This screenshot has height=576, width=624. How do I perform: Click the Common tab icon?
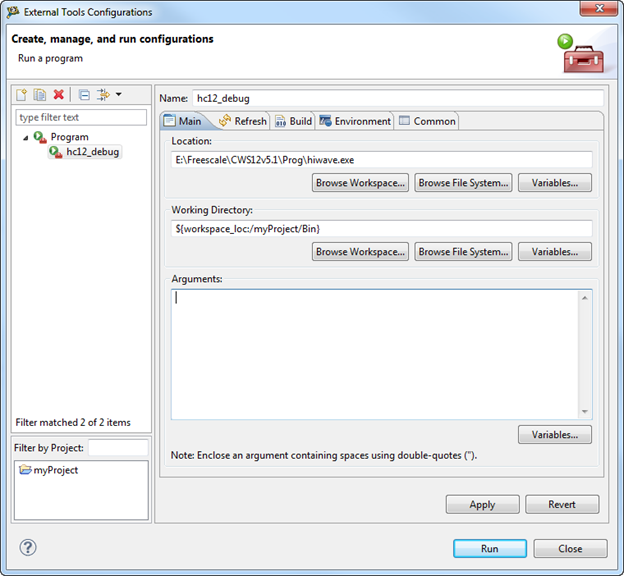point(404,120)
